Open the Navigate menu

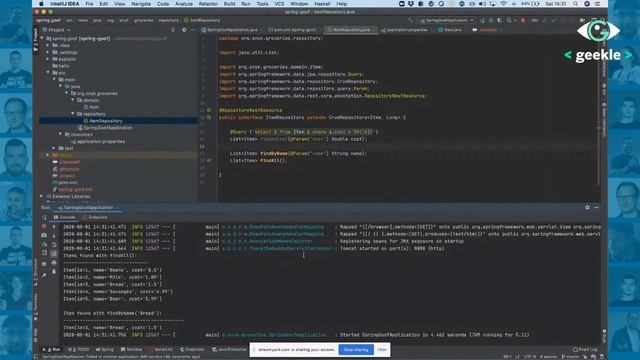(x=141, y=4)
